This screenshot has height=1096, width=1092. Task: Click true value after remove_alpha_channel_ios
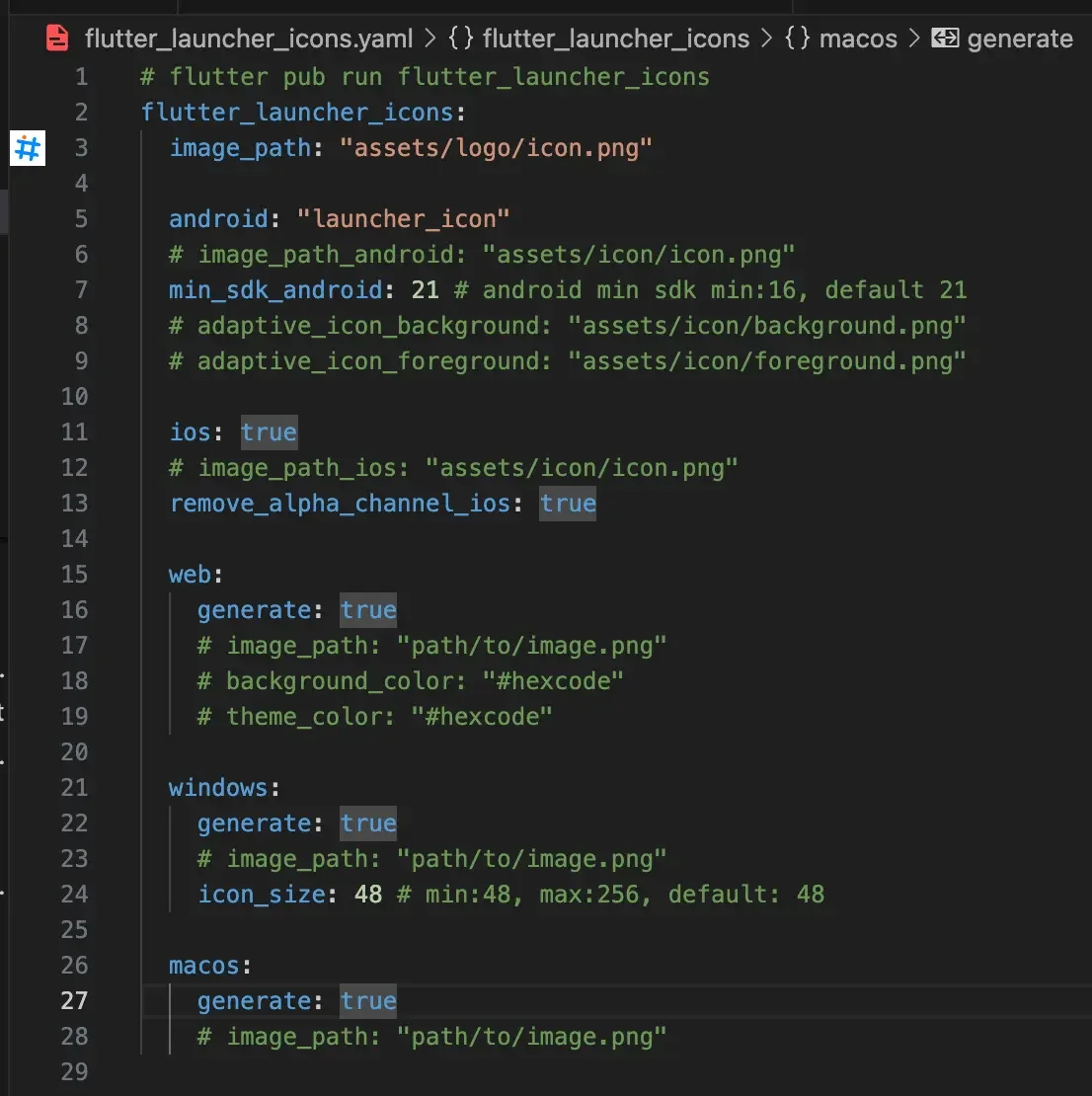click(568, 504)
